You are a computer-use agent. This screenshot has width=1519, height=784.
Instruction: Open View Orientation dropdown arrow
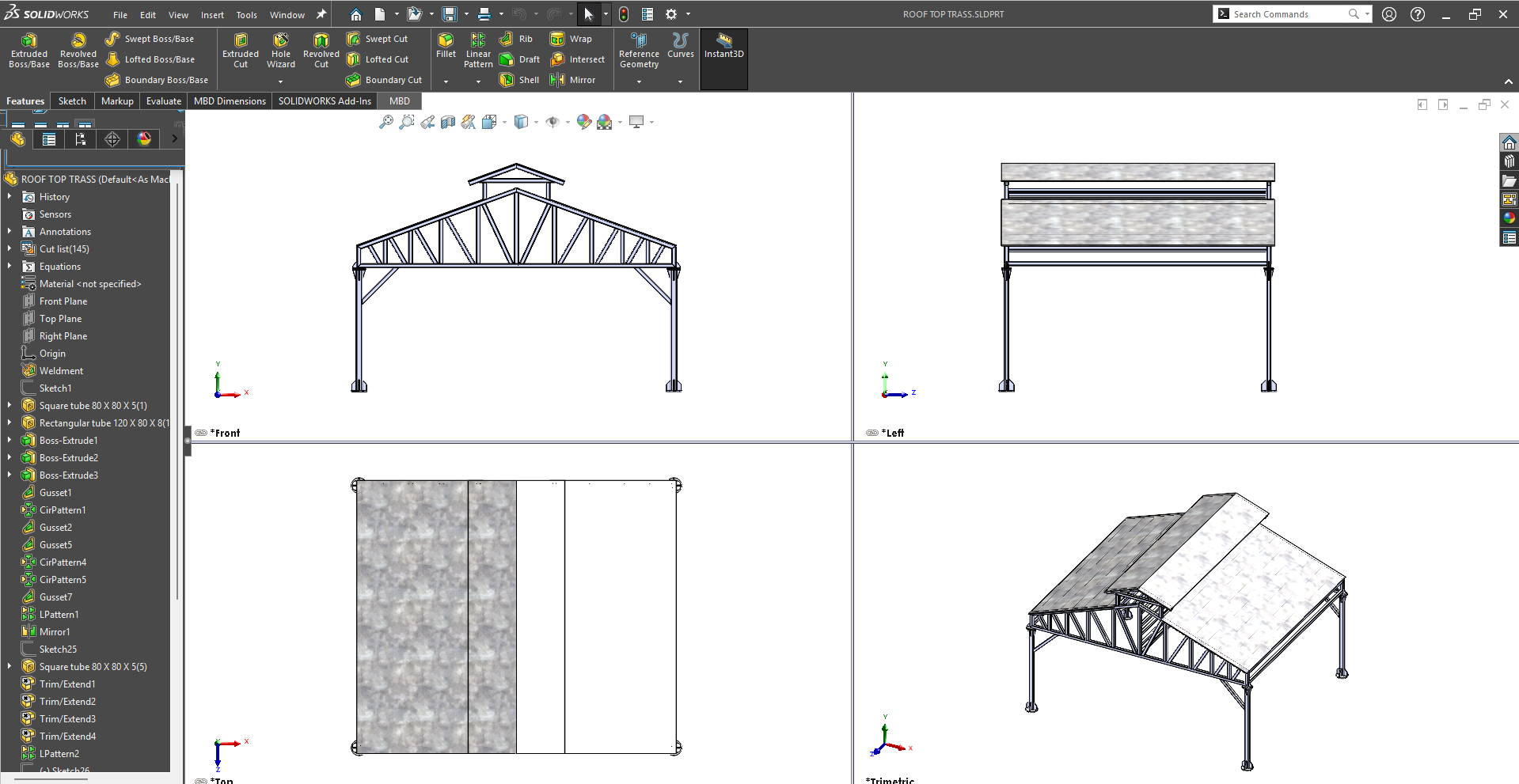click(x=504, y=122)
